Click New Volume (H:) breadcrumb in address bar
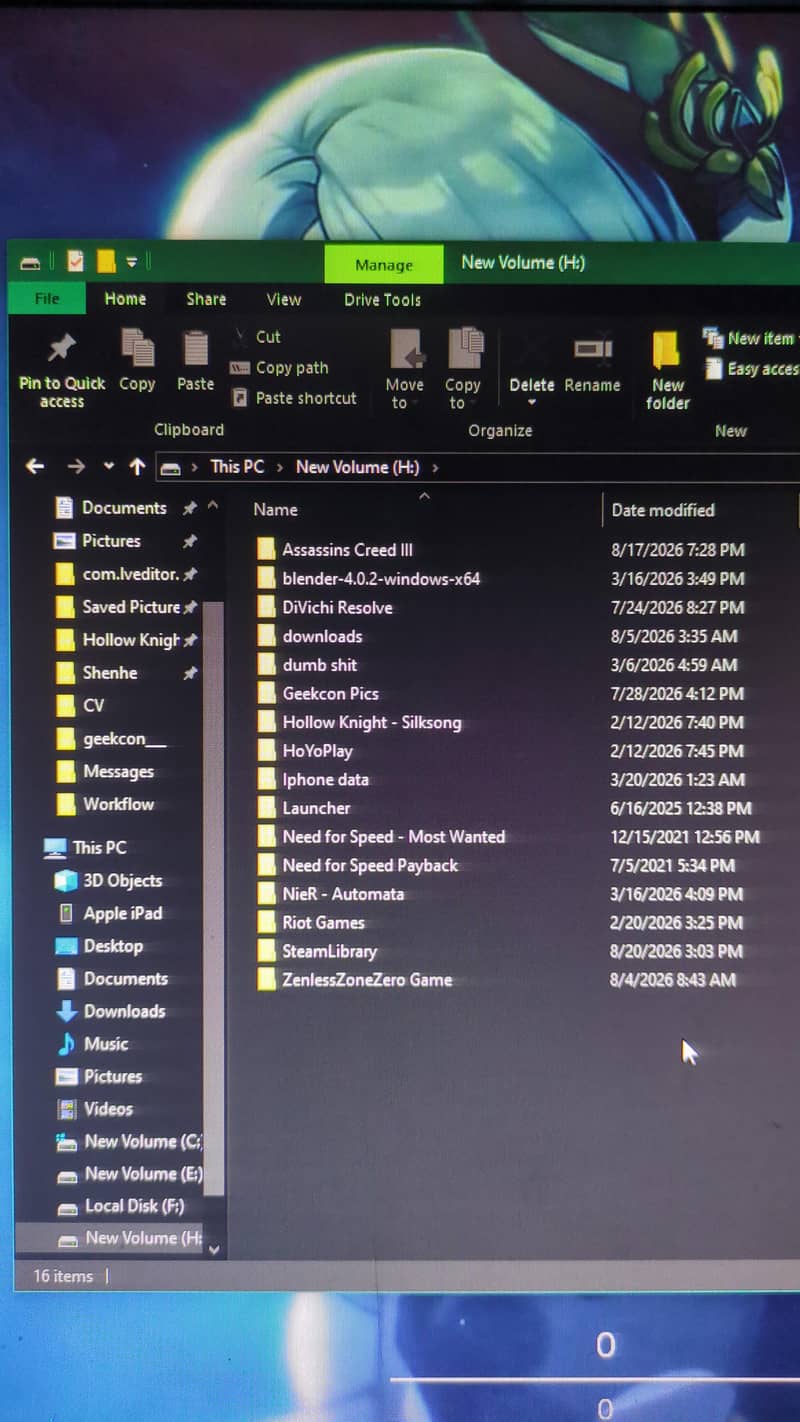 pyautogui.click(x=356, y=467)
